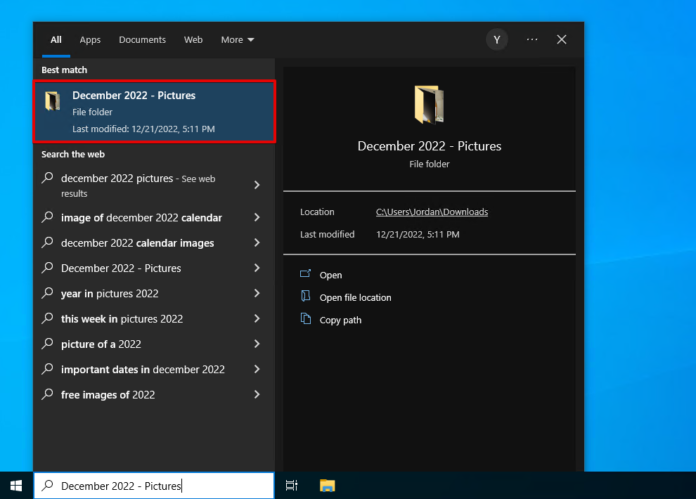This screenshot has width=696, height=499.
Task: Select Open file location action
Action: click(354, 297)
